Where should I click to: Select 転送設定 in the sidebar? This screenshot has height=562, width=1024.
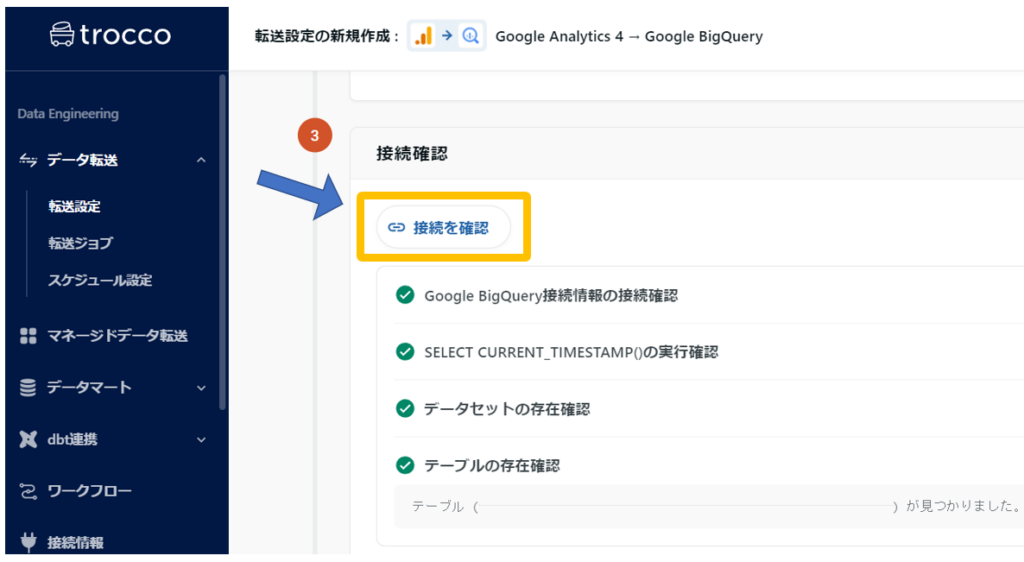point(75,207)
